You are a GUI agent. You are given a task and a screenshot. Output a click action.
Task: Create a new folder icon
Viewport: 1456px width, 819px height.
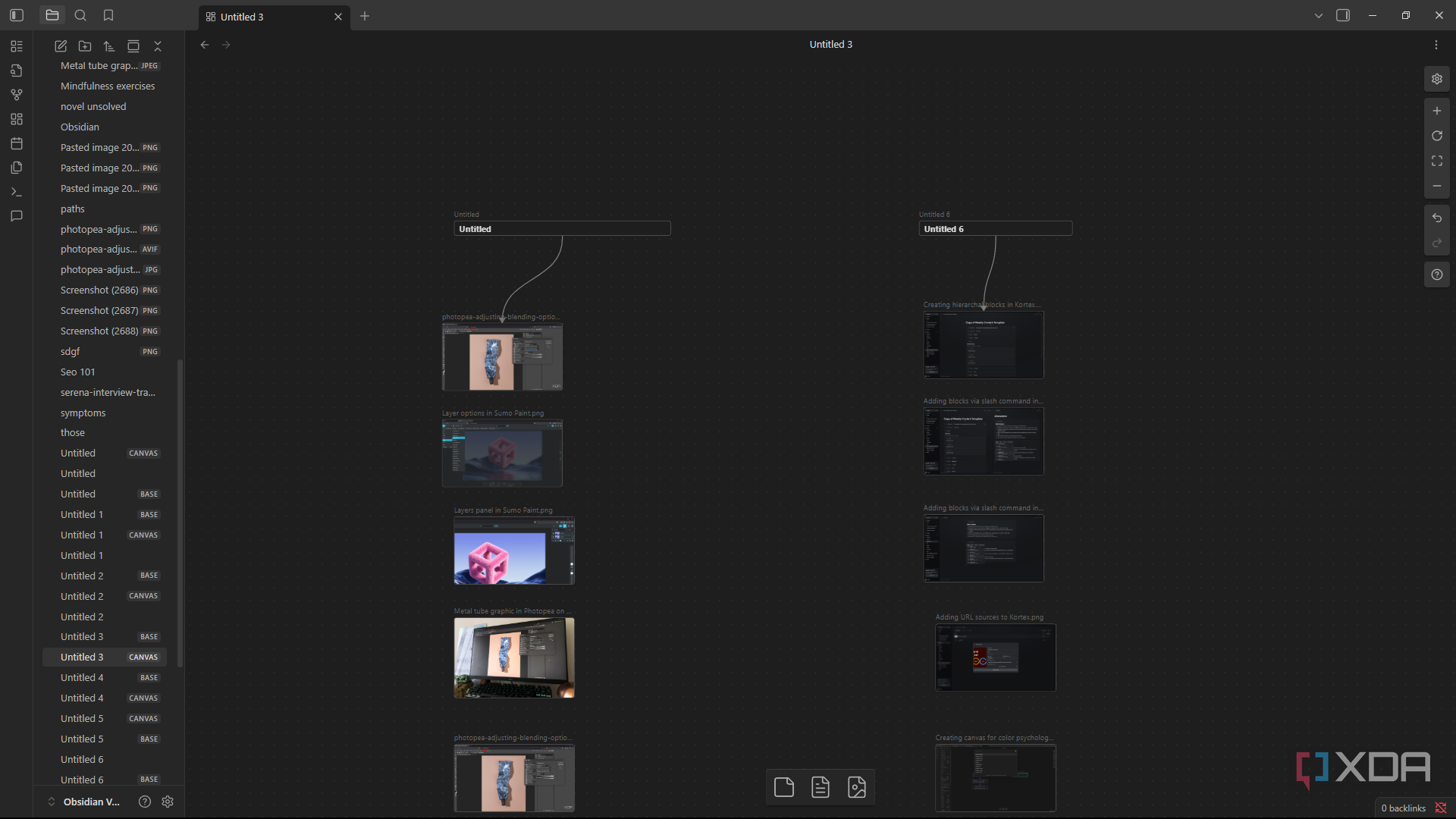85,46
